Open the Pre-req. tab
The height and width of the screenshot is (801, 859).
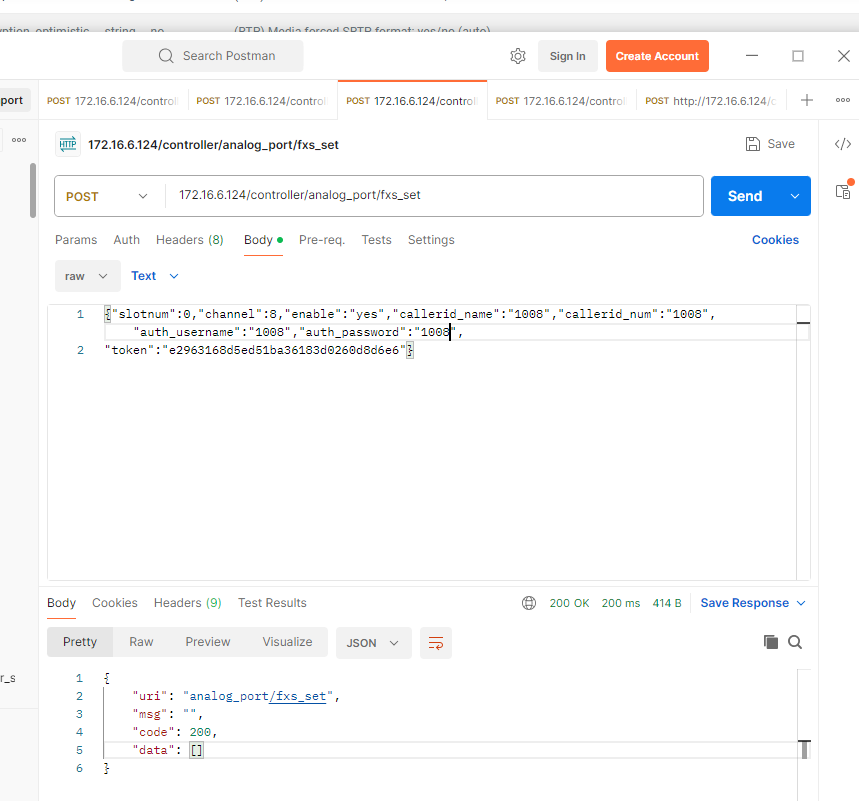click(322, 240)
